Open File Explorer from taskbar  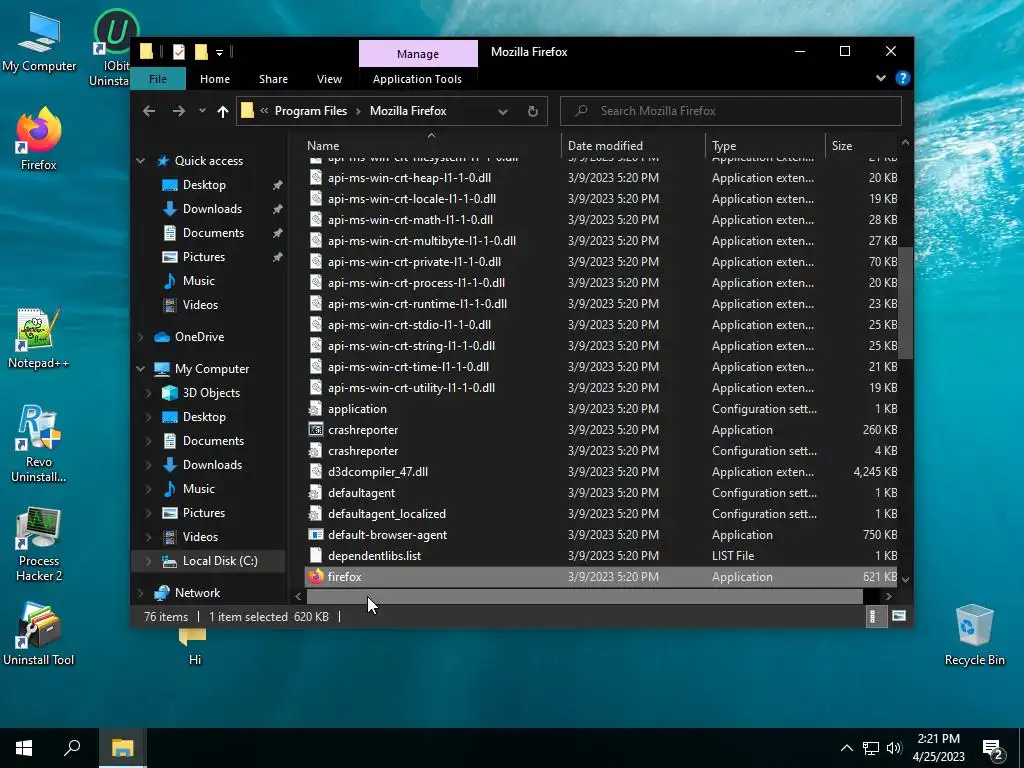click(122, 748)
